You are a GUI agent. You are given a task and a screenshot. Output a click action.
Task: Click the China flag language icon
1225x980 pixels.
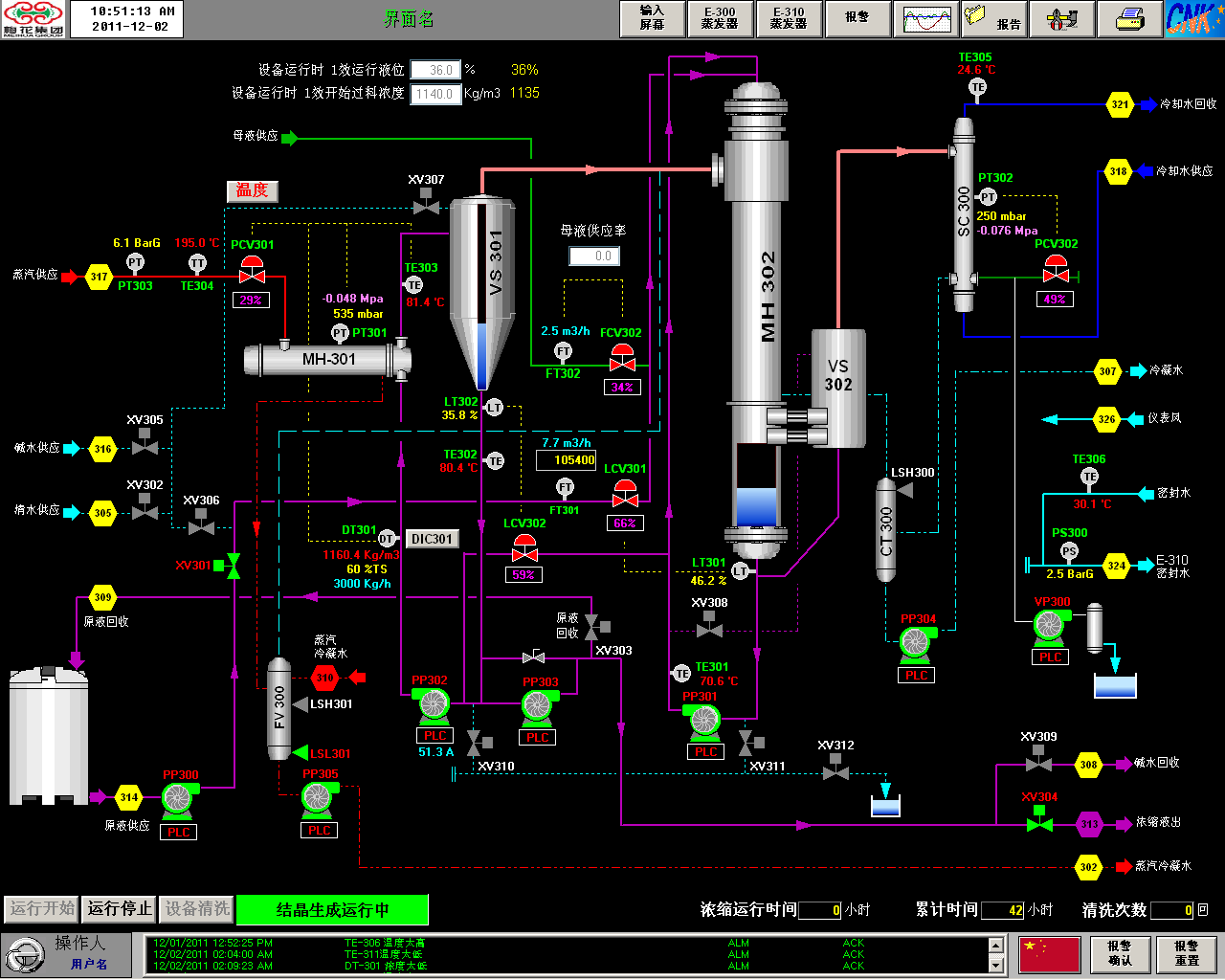(x=1049, y=954)
